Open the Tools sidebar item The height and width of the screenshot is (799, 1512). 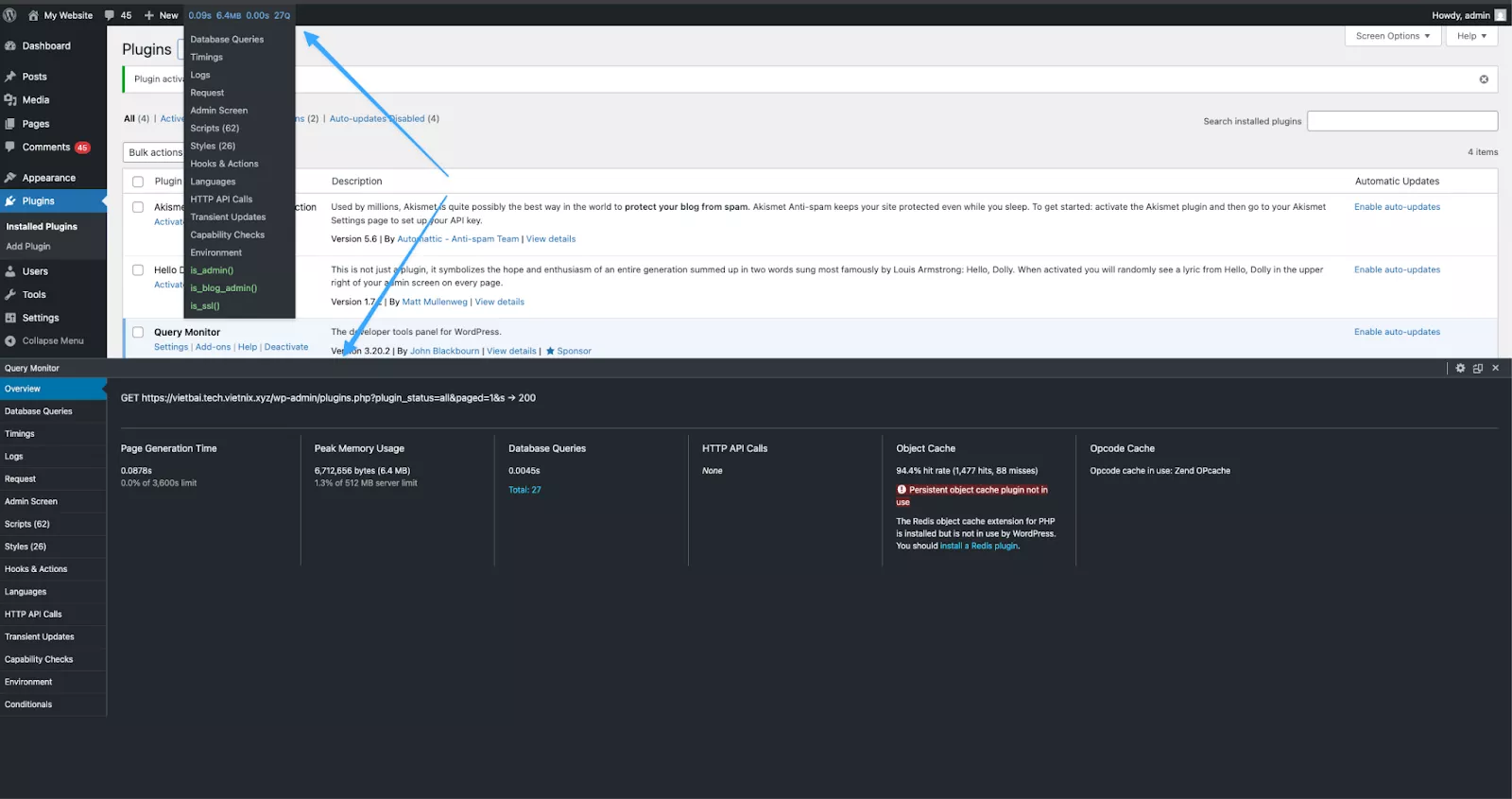click(34, 295)
